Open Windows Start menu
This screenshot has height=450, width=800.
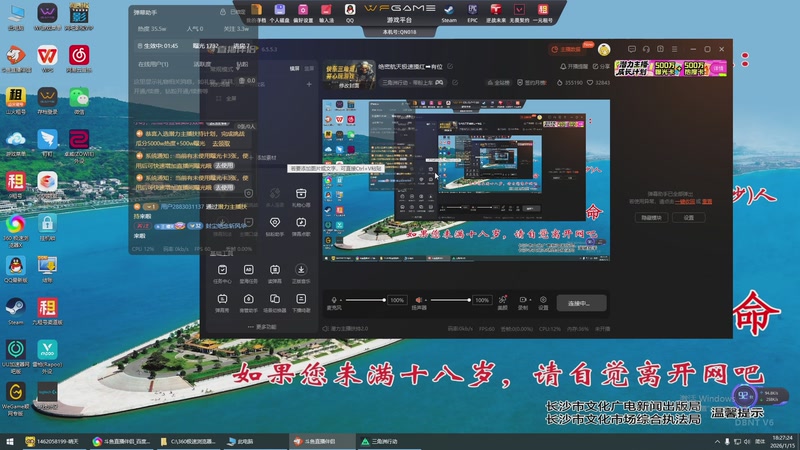click(9, 441)
